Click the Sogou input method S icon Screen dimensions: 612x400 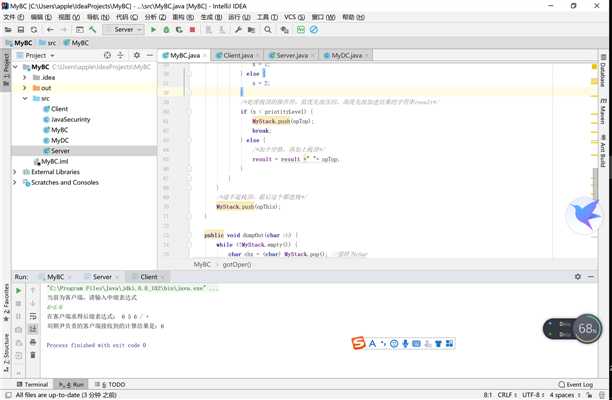[x=358, y=343]
